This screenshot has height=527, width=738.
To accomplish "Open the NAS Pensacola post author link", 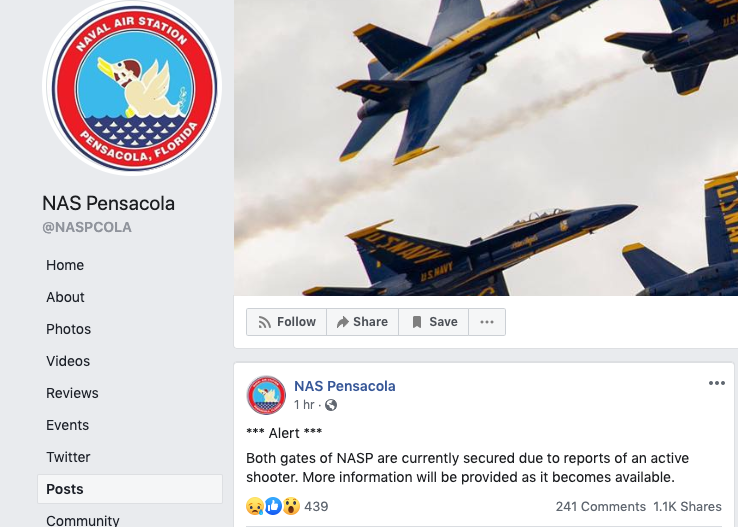I will pos(345,386).
